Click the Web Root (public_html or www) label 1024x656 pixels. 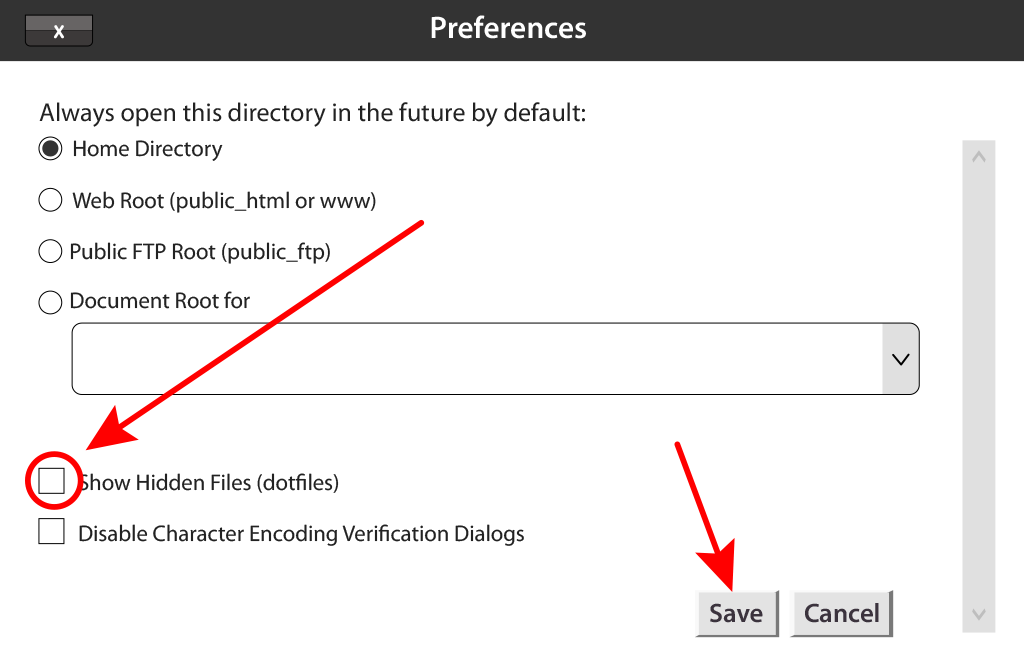tap(224, 201)
